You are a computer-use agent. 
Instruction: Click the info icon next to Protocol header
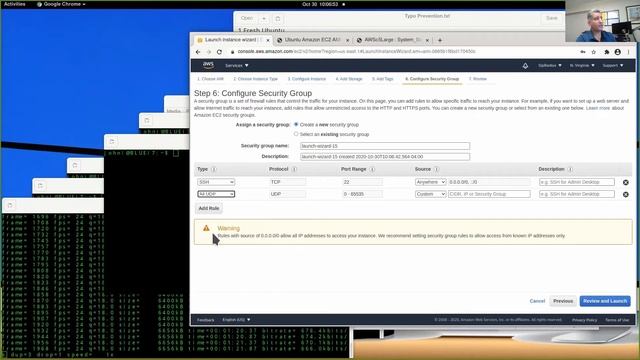click(294, 169)
